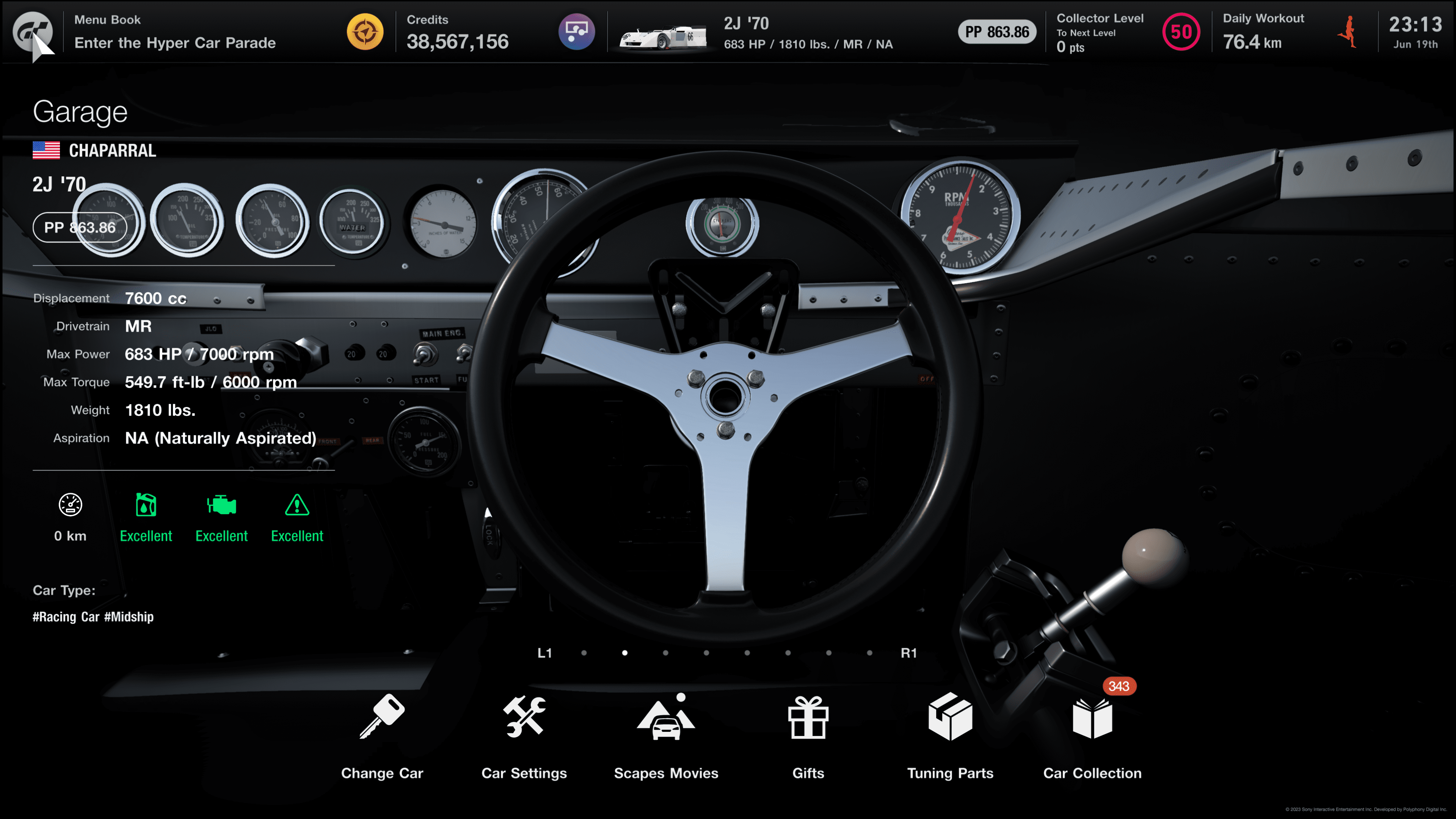Select the Garage menu tab

pyautogui.click(x=80, y=110)
